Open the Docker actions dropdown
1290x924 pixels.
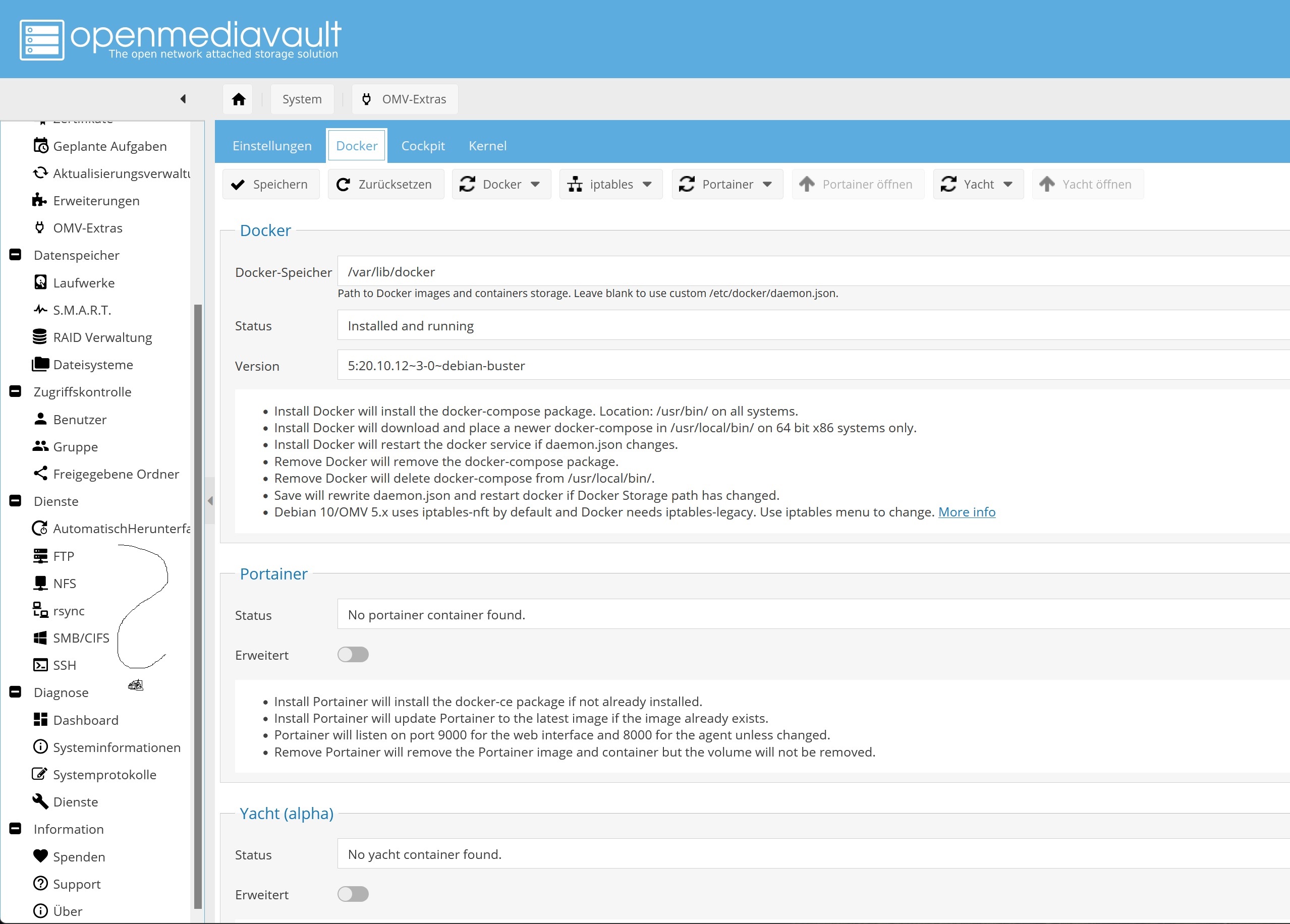tap(501, 184)
